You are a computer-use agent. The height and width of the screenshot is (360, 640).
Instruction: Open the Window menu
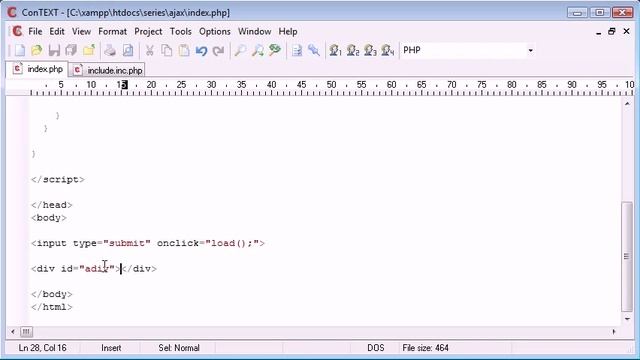pyautogui.click(x=254, y=31)
